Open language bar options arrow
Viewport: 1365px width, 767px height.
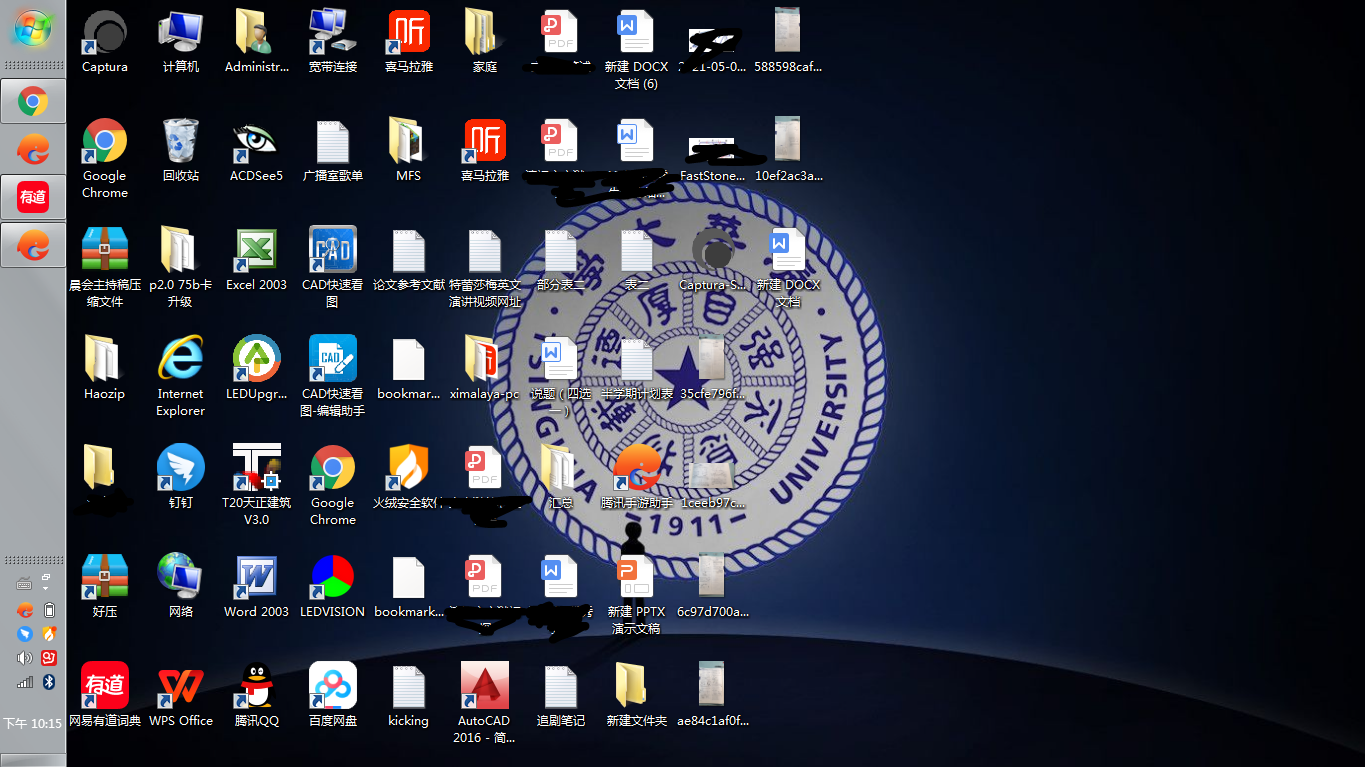click(46, 588)
